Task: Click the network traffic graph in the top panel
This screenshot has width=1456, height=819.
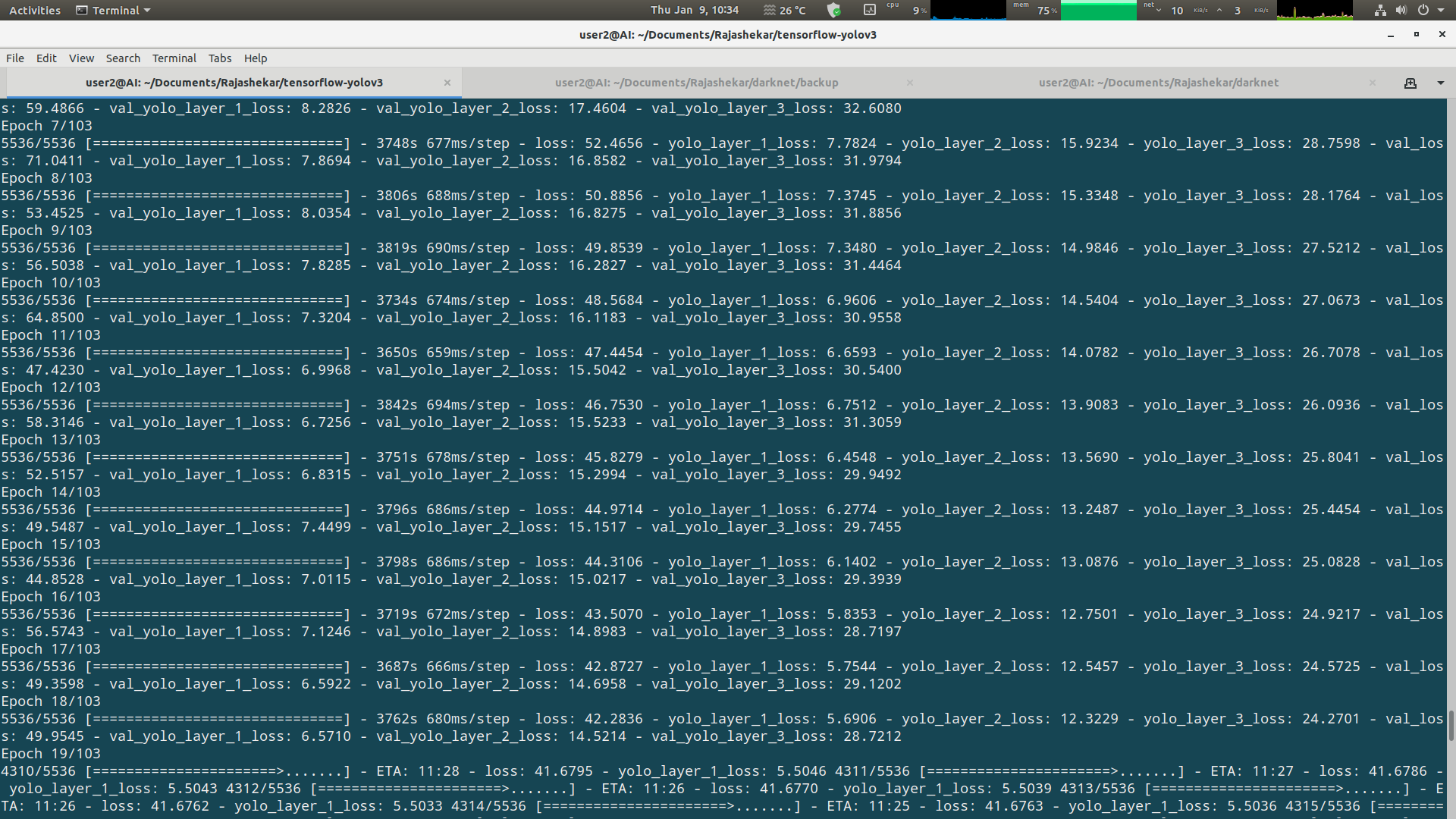Action: 1313,11
